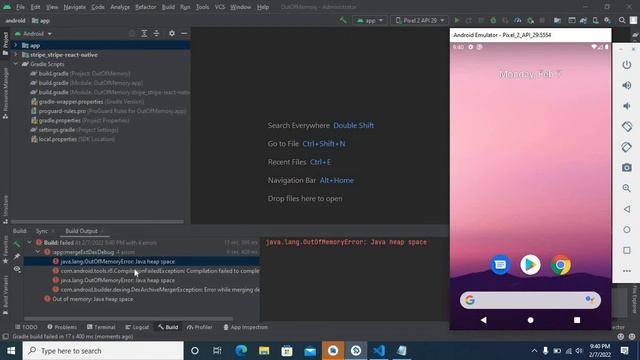This screenshot has height=360, width=640.
Task: Raise emulator volume with volume up icon
Action: click(x=627, y=85)
